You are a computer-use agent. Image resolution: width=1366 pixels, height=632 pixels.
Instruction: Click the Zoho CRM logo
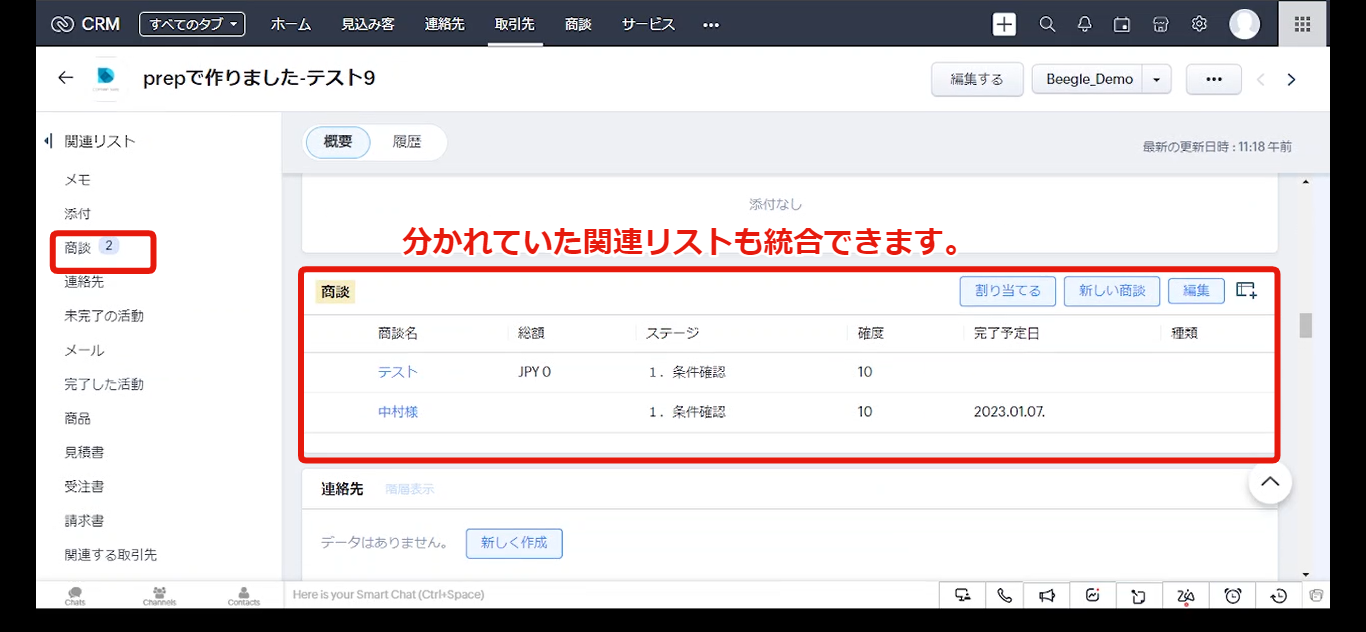point(85,24)
